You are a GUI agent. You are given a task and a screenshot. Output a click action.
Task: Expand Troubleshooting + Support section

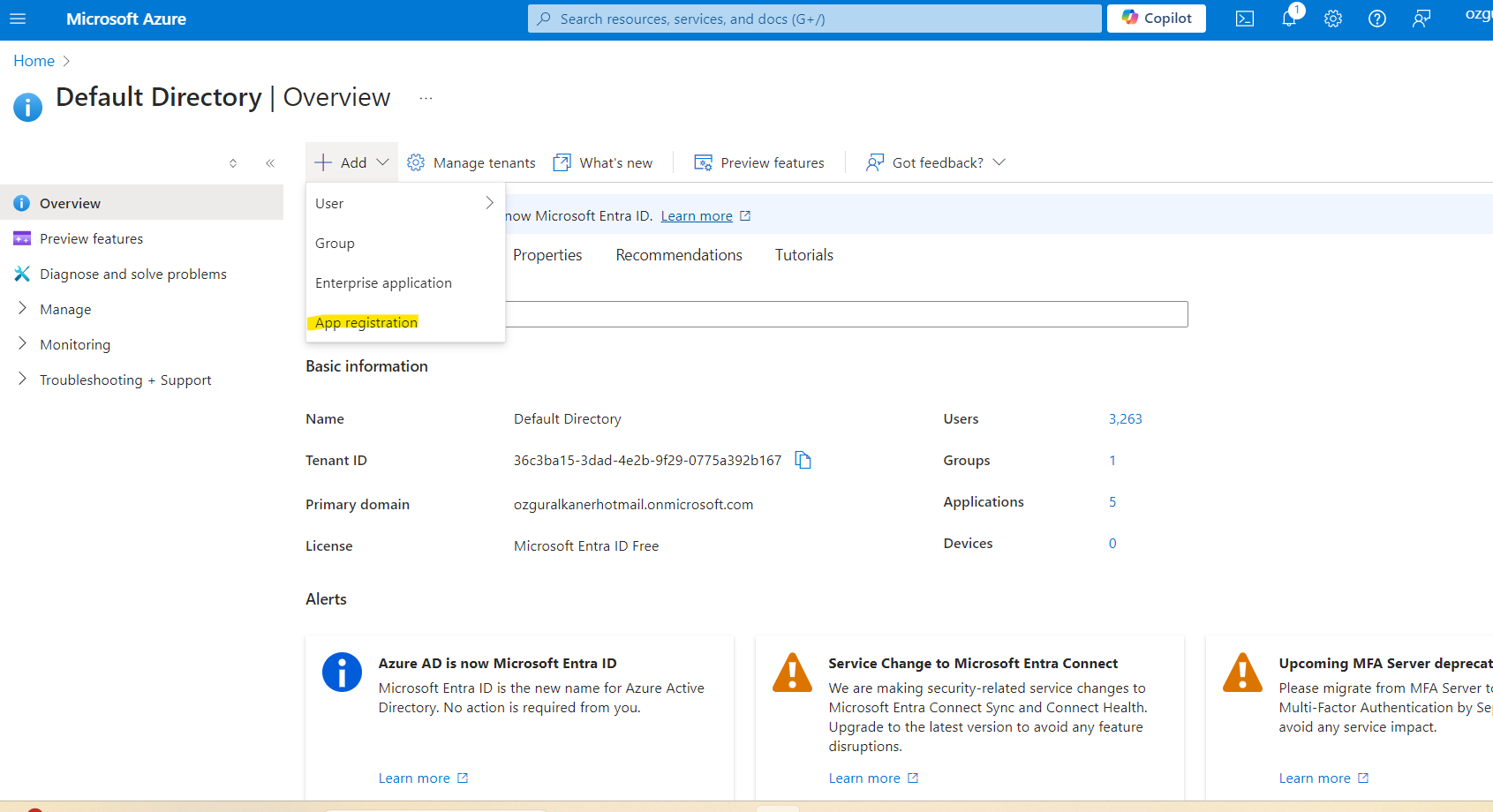(125, 380)
